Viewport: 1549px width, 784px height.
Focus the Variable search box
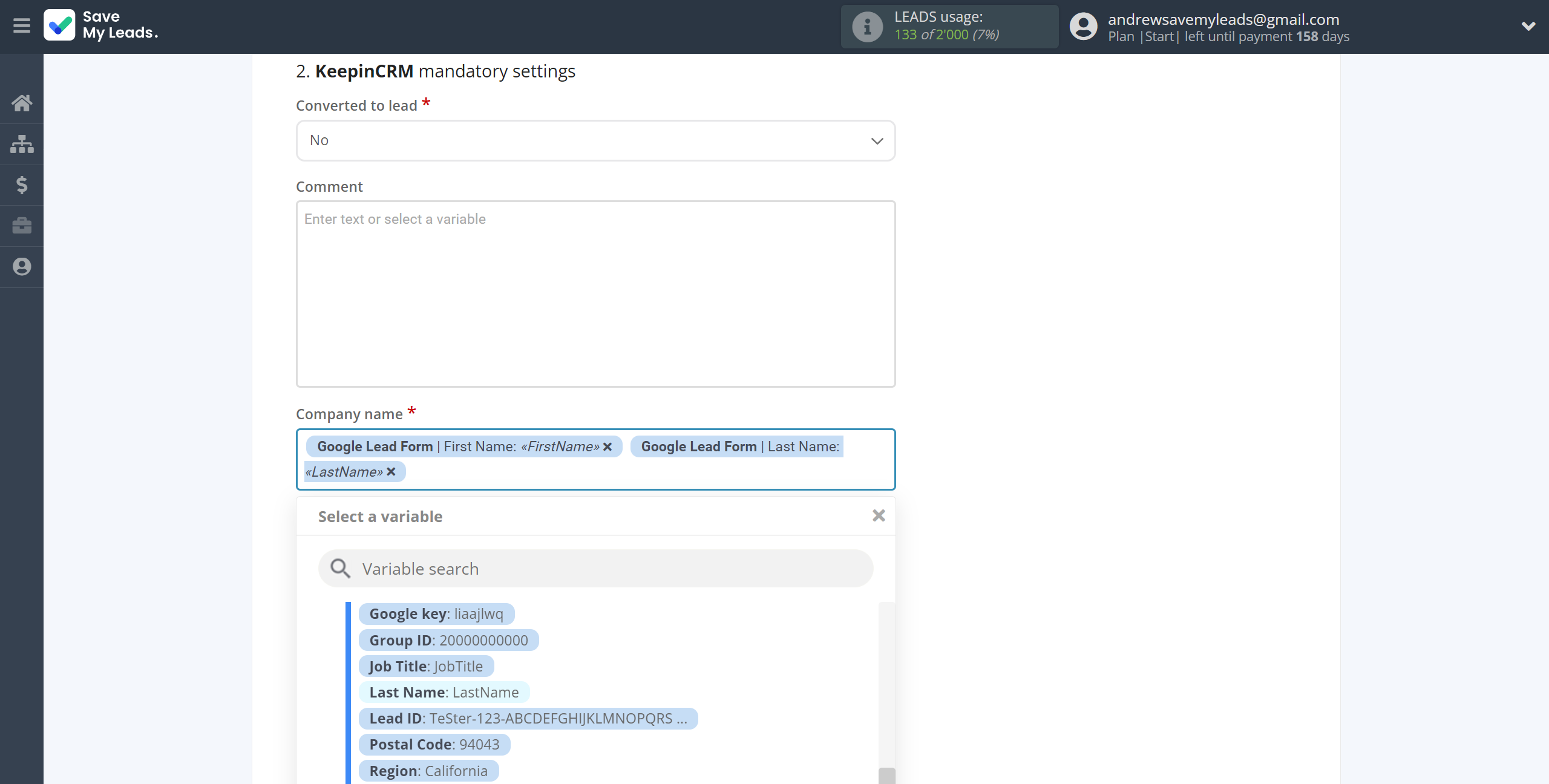(x=595, y=569)
